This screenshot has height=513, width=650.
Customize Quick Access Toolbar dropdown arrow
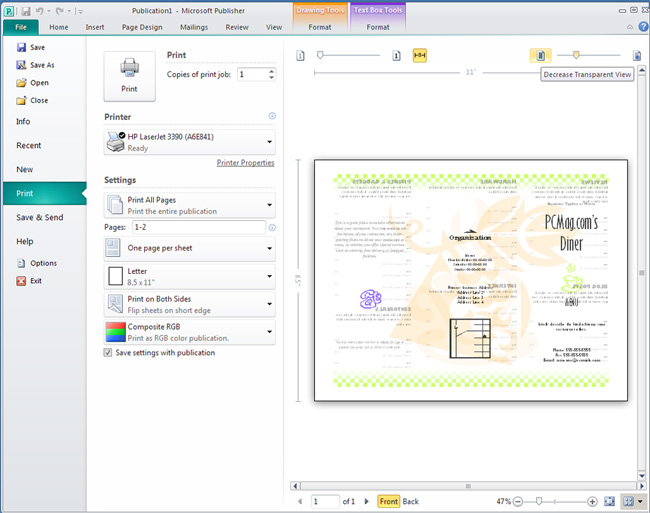point(80,11)
